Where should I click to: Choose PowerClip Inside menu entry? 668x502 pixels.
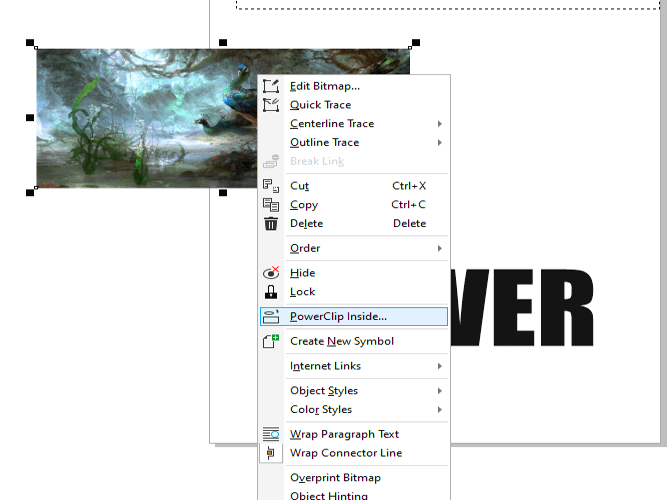coord(354,316)
